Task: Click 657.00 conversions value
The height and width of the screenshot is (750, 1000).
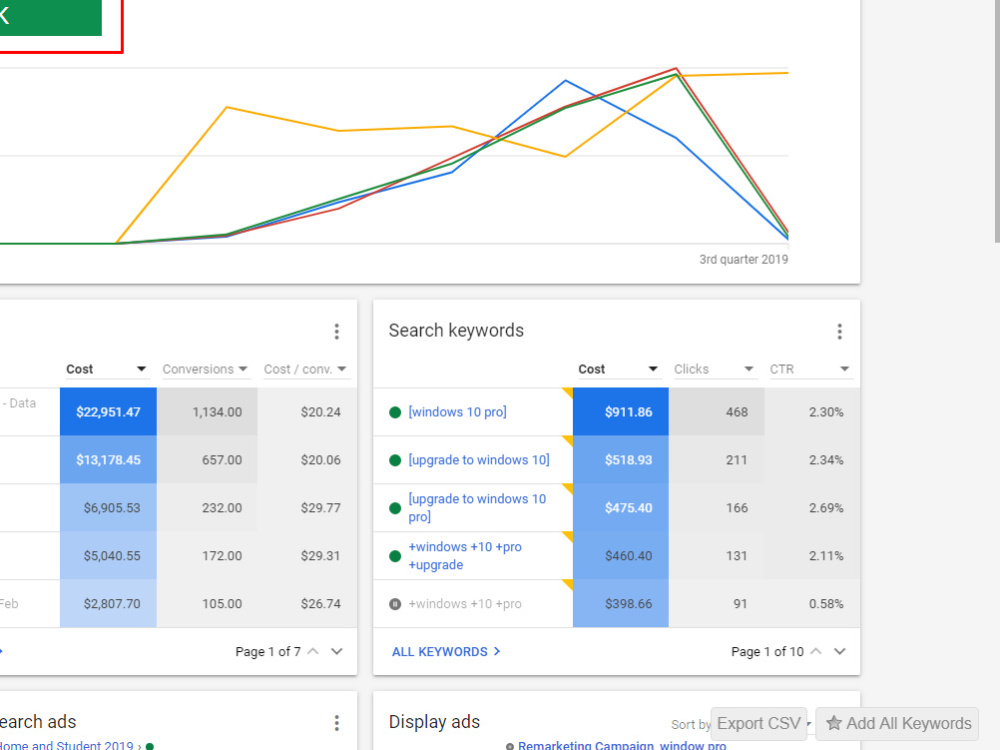Action: pyautogui.click(x=222, y=460)
